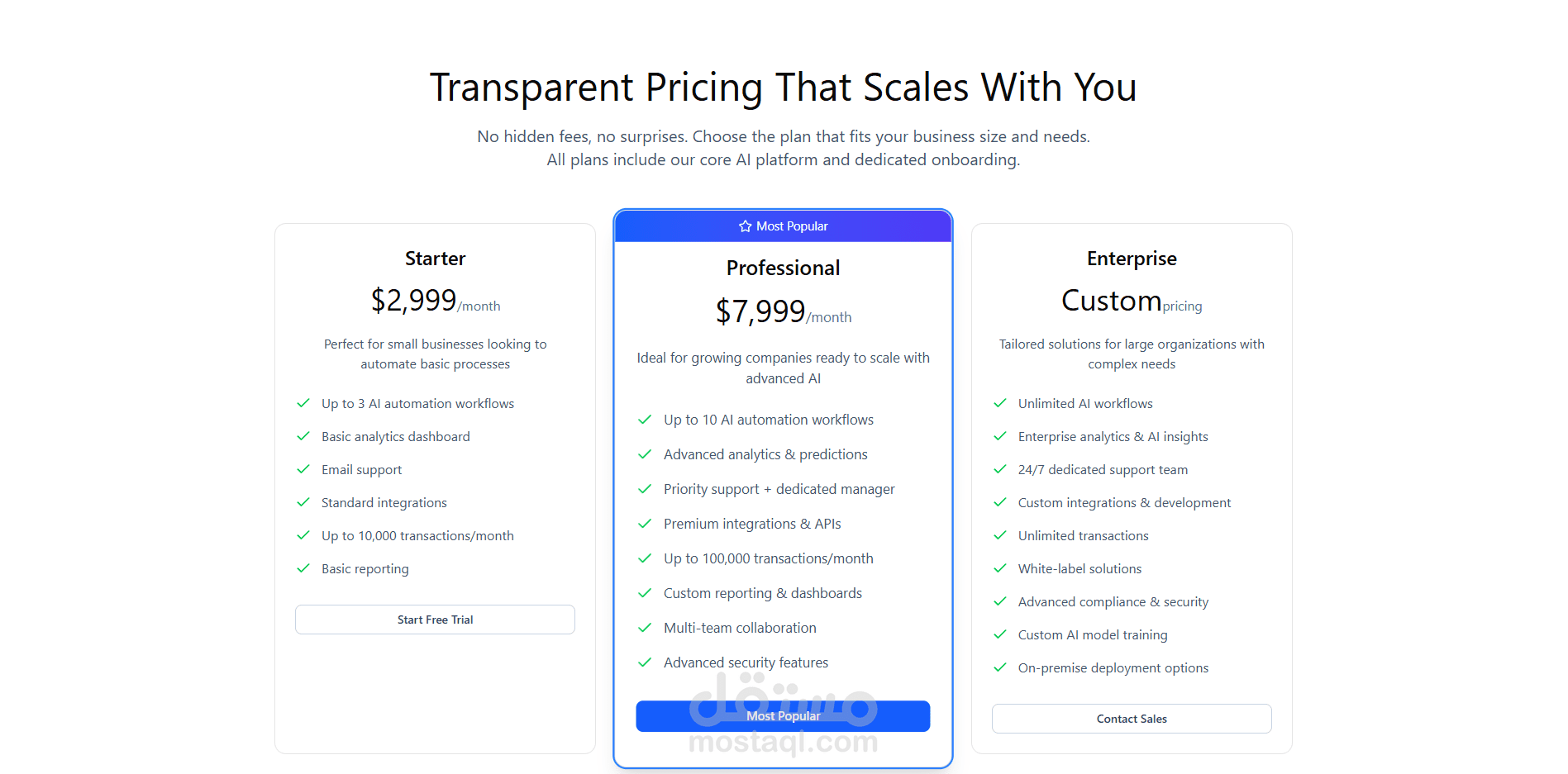This screenshot has width=1568, height=774.
Task: Click checkmark next to Advanced security features
Action: point(645,662)
